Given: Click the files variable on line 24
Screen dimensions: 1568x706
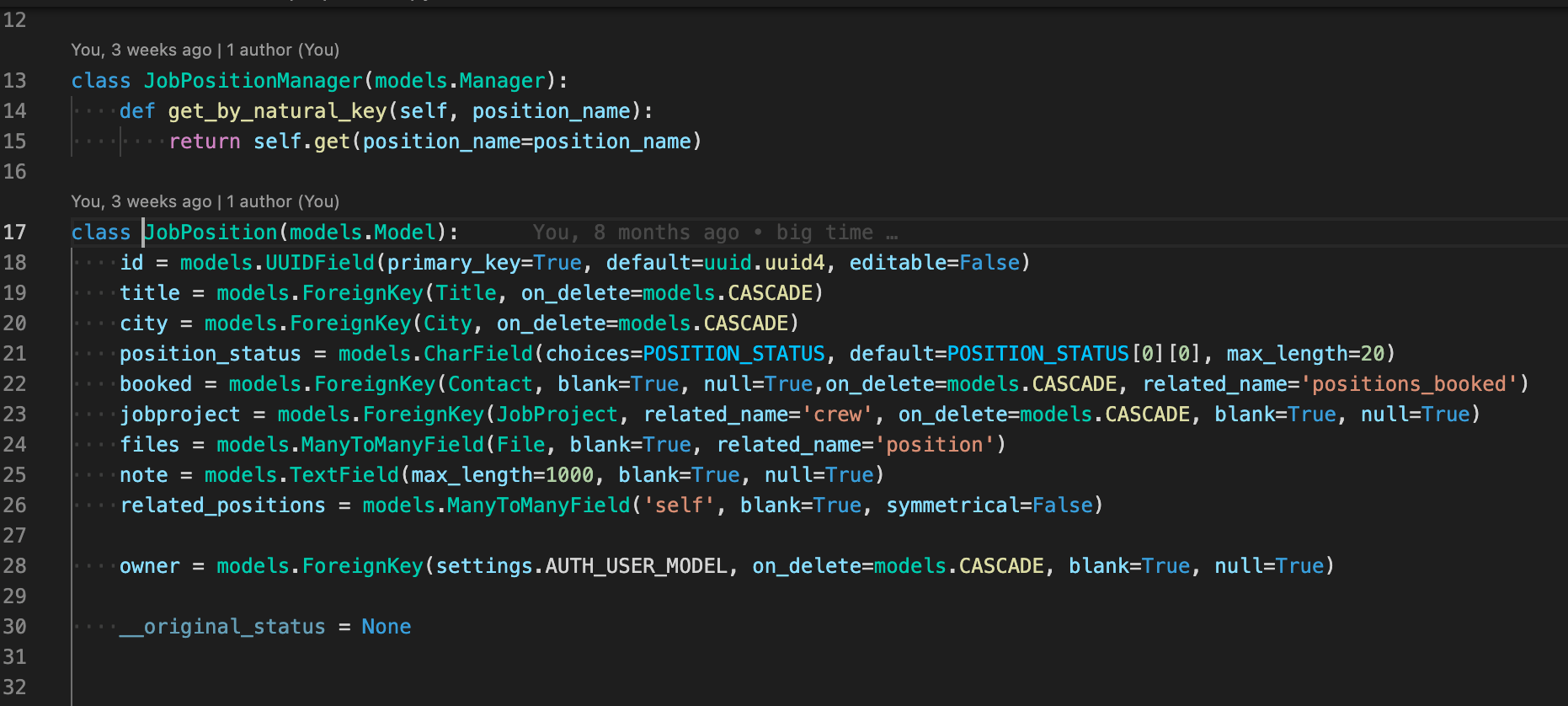Looking at the screenshot, I should [x=150, y=445].
